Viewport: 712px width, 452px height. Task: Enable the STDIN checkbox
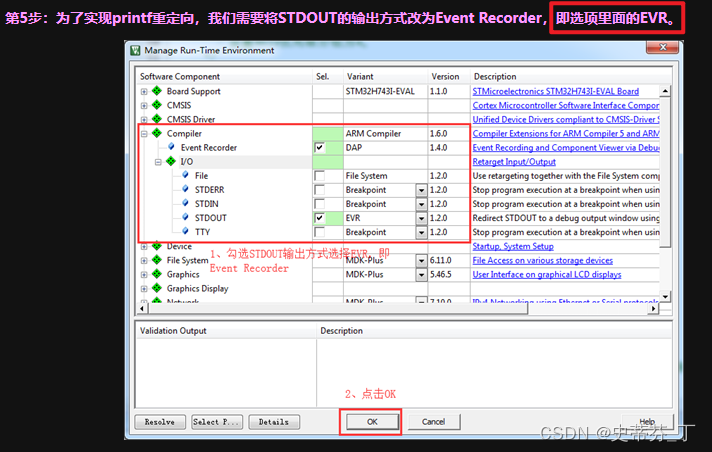(x=320, y=204)
